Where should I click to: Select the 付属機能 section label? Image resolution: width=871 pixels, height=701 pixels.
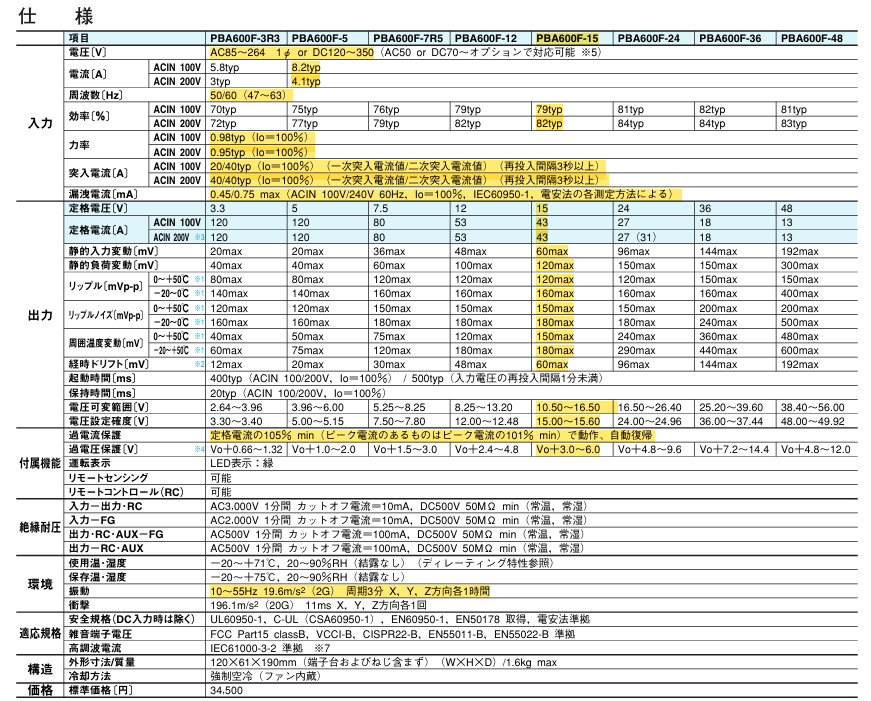[x=40, y=463]
